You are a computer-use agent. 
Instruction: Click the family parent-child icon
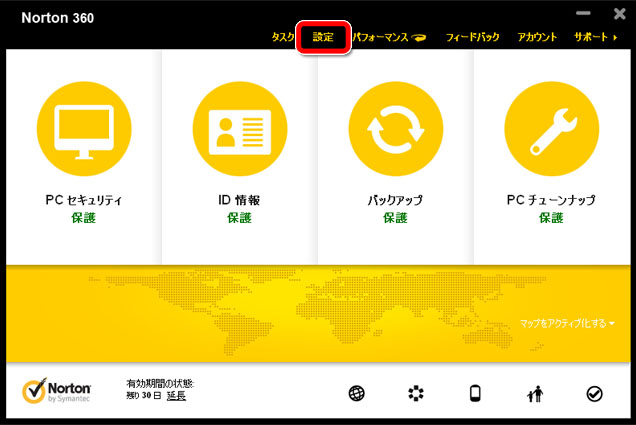coord(535,393)
